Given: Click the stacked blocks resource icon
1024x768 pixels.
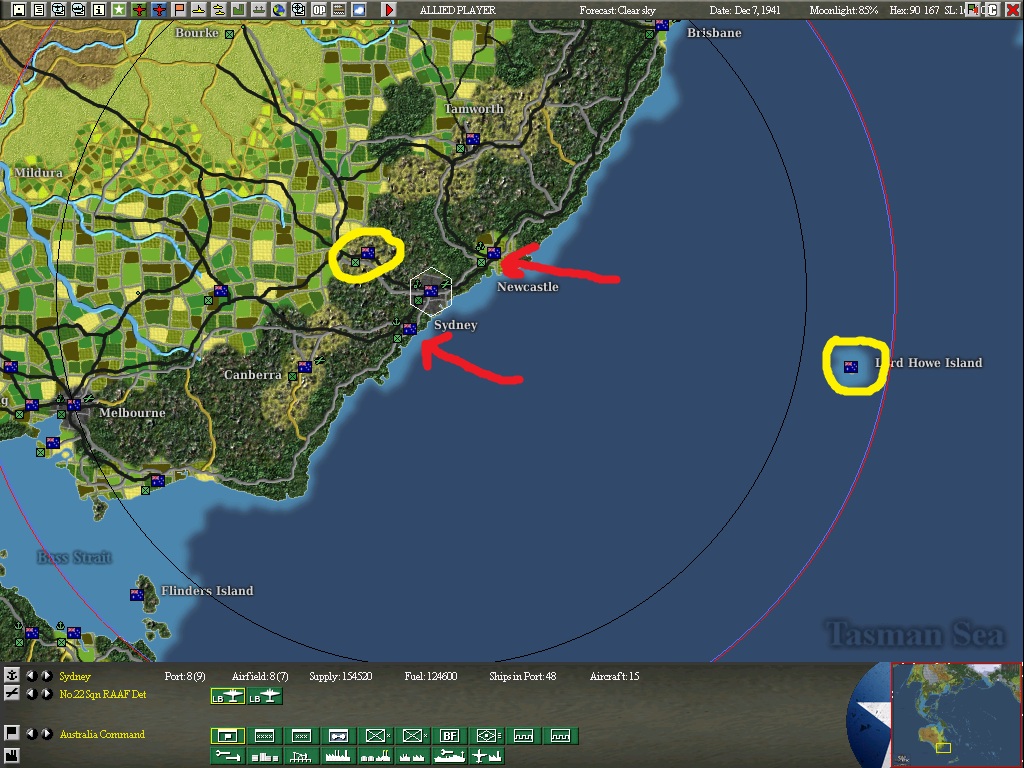Looking at the screenshot, I should [x=264, y=756].
